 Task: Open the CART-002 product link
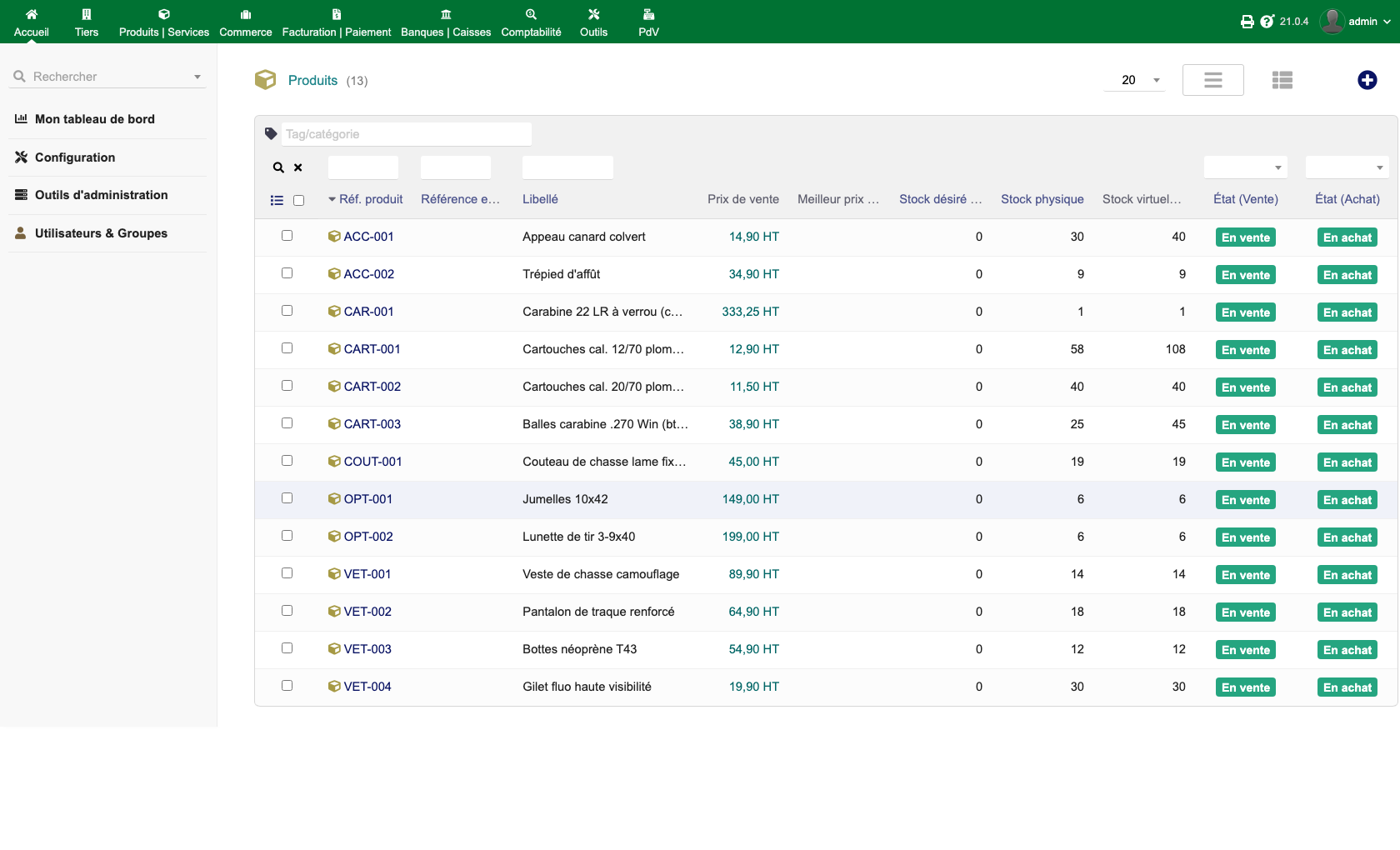[x=372, y=387]
